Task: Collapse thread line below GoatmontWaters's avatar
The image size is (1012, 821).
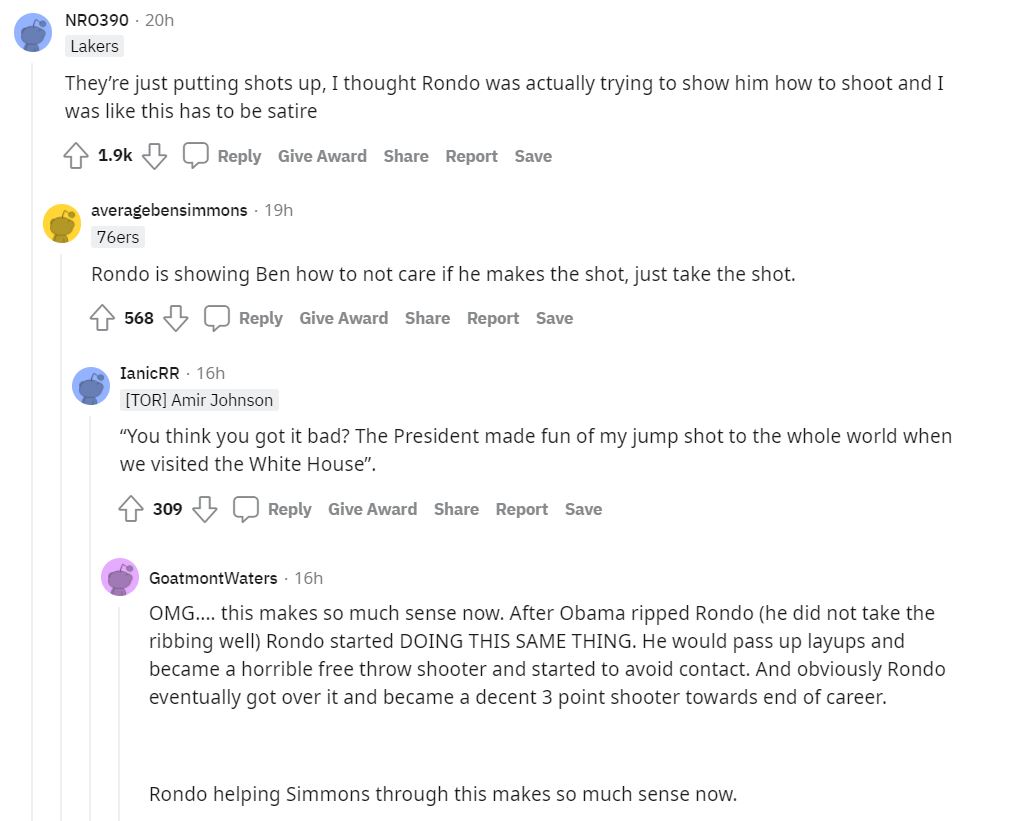Action: (119, 700)
